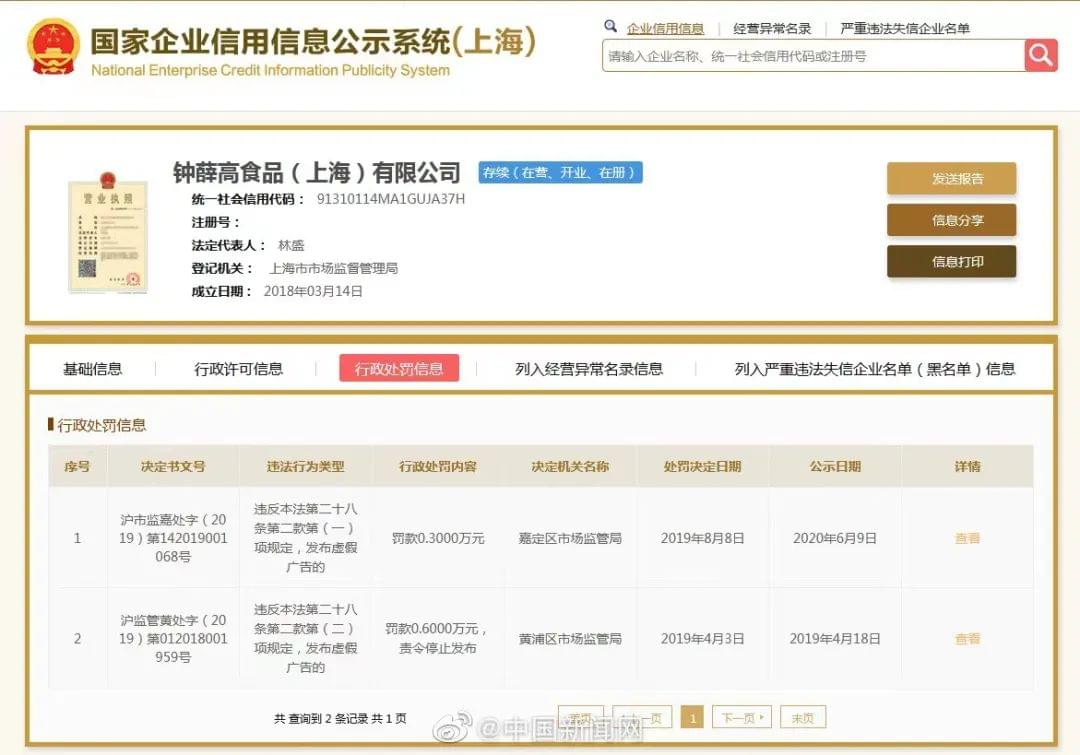This screenshot has height=755, width=1080.
Task: Click the authority cell 嘉定区市场监管局
Action: click(x=570, y=538)
